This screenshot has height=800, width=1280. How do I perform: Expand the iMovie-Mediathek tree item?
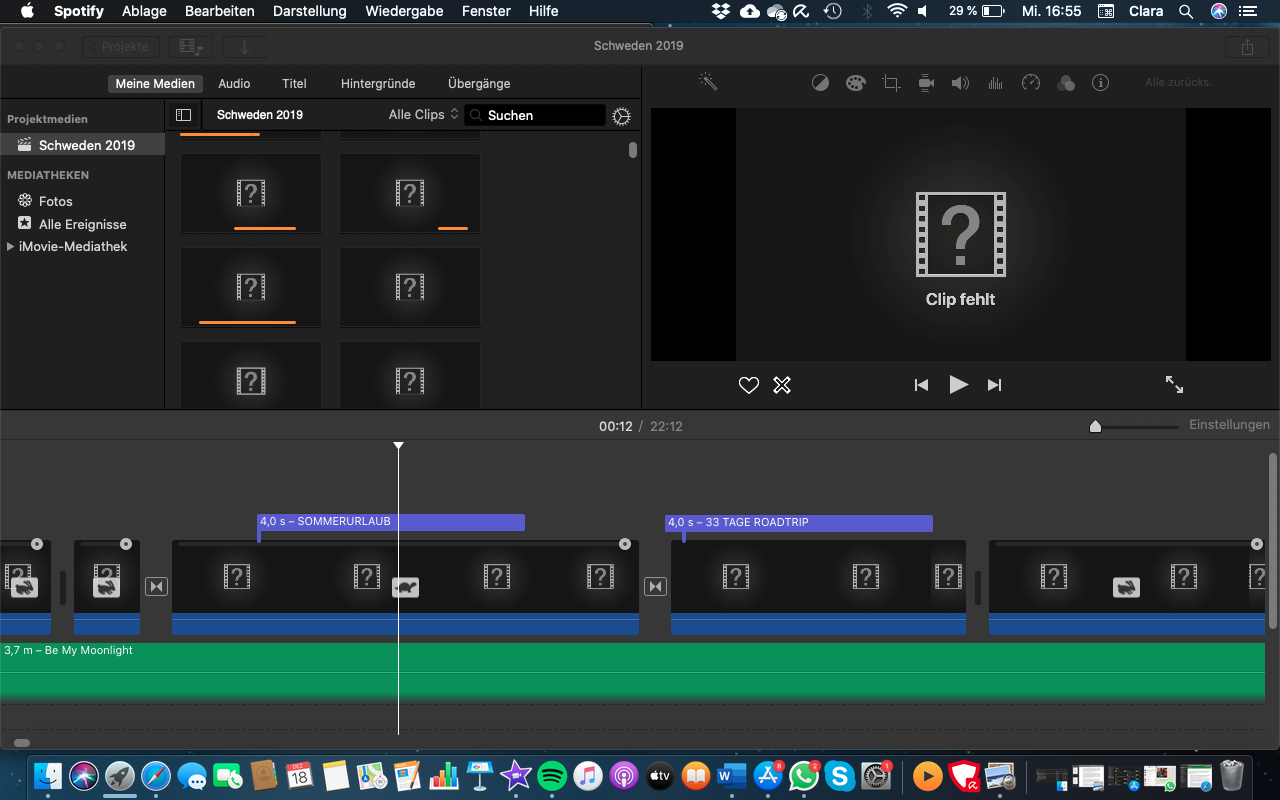[10, 247]
